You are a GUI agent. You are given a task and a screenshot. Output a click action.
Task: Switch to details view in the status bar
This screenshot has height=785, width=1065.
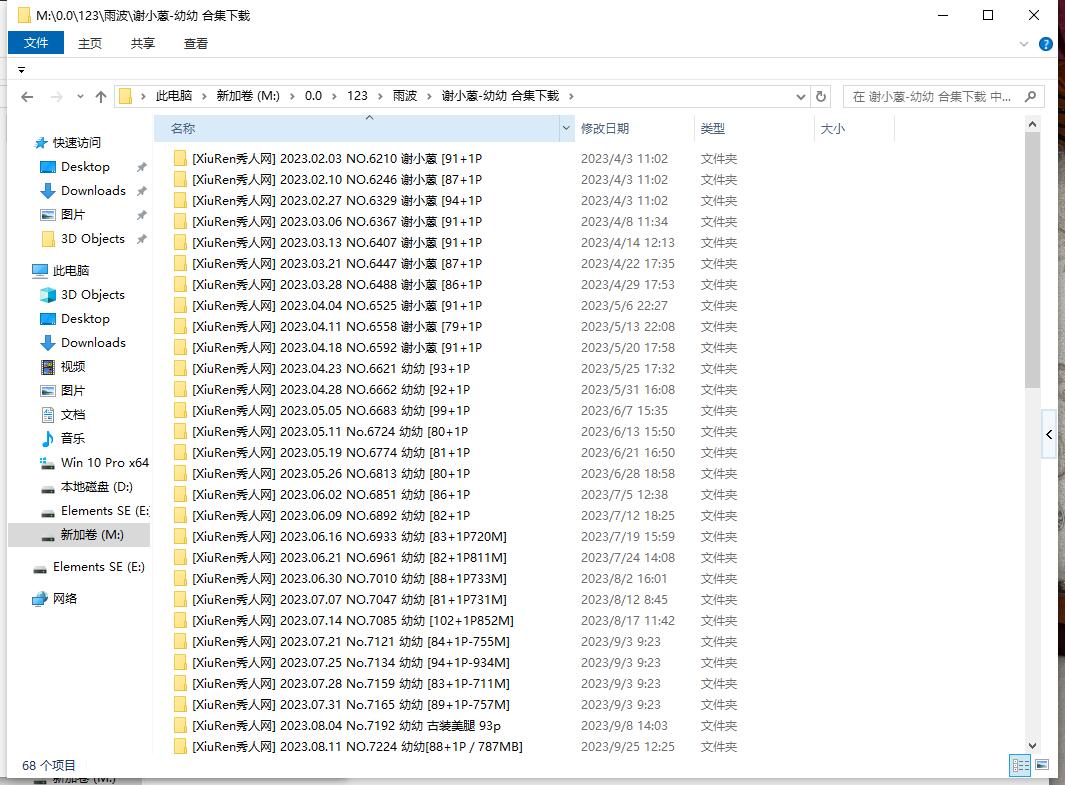coord(1020,765)
